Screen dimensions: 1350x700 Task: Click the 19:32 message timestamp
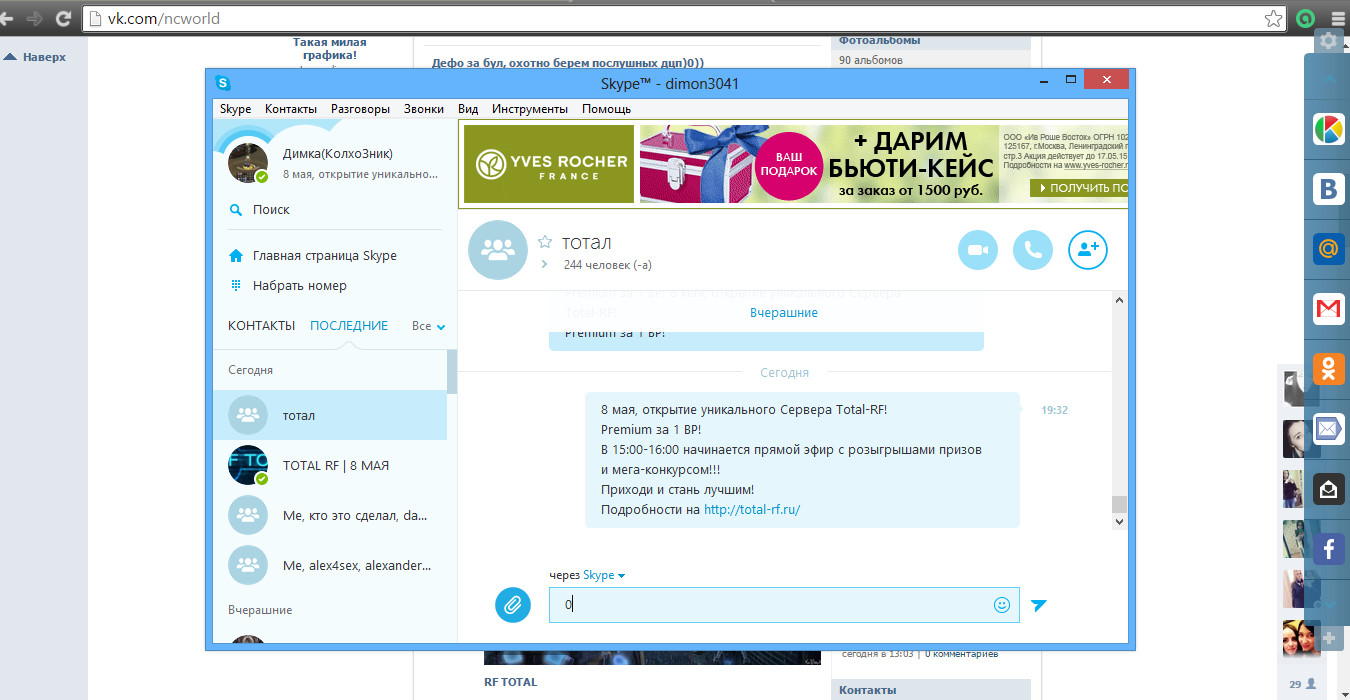pyautogui.click(x=1054, y=410)
